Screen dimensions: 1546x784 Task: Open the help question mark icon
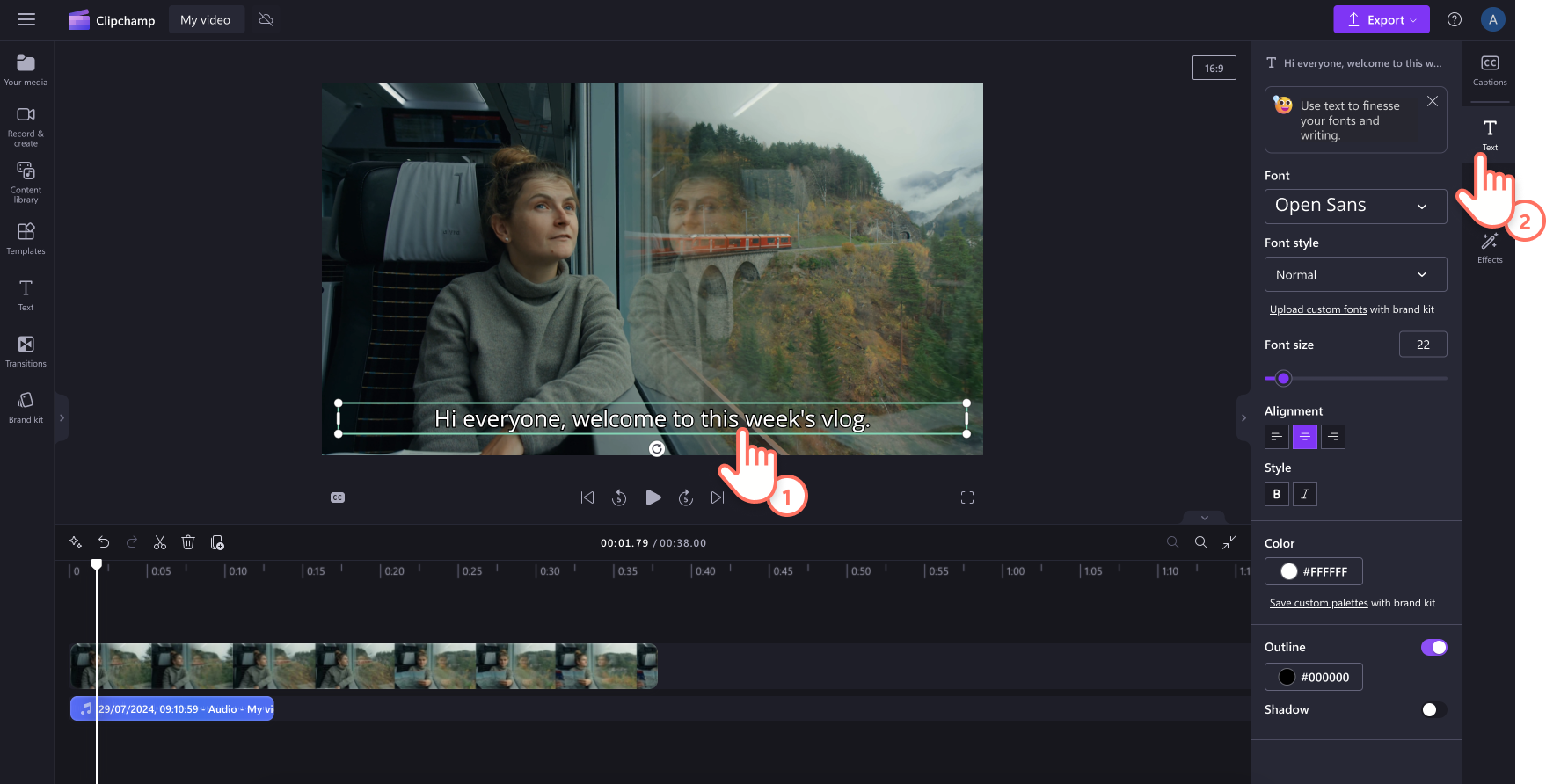click(x=1455, y=19)
